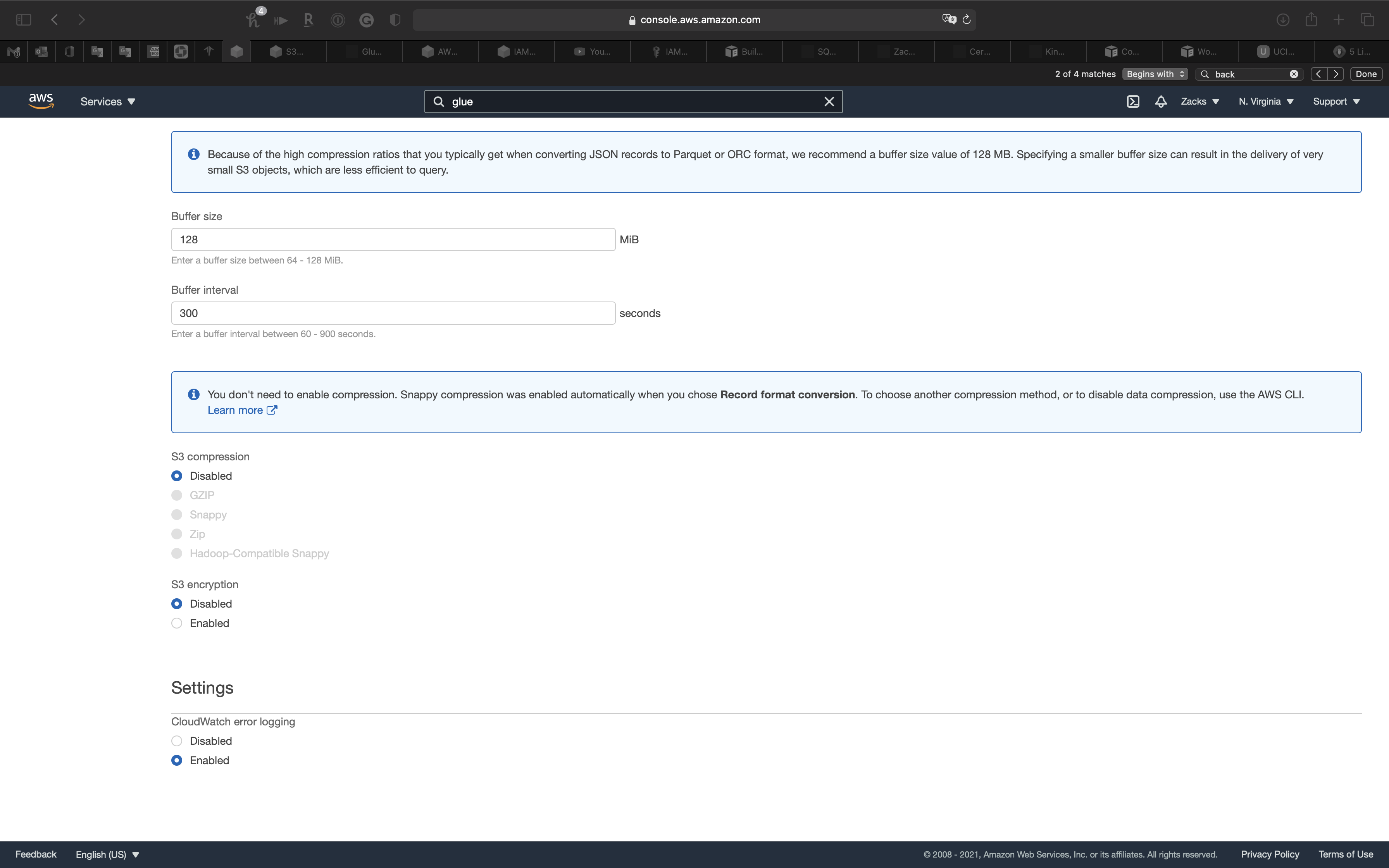Open the 'Begins with' find mode dropdown
Viewport: 1389px width, 868px height.
pos(1155,74)
